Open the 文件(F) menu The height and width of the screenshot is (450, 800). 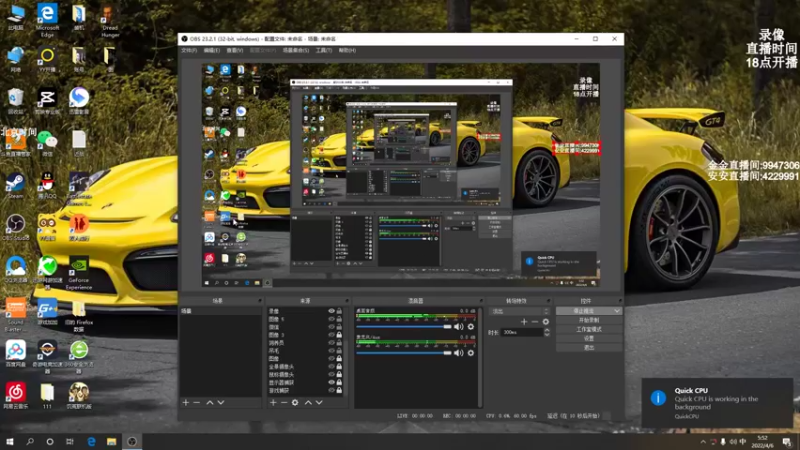click(188, 49)
